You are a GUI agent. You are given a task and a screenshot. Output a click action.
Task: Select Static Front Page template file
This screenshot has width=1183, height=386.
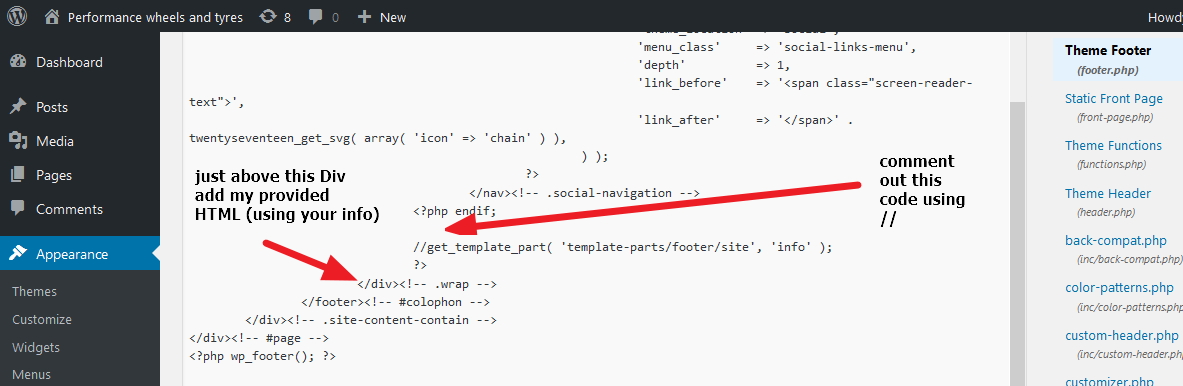pos(1114,99)
